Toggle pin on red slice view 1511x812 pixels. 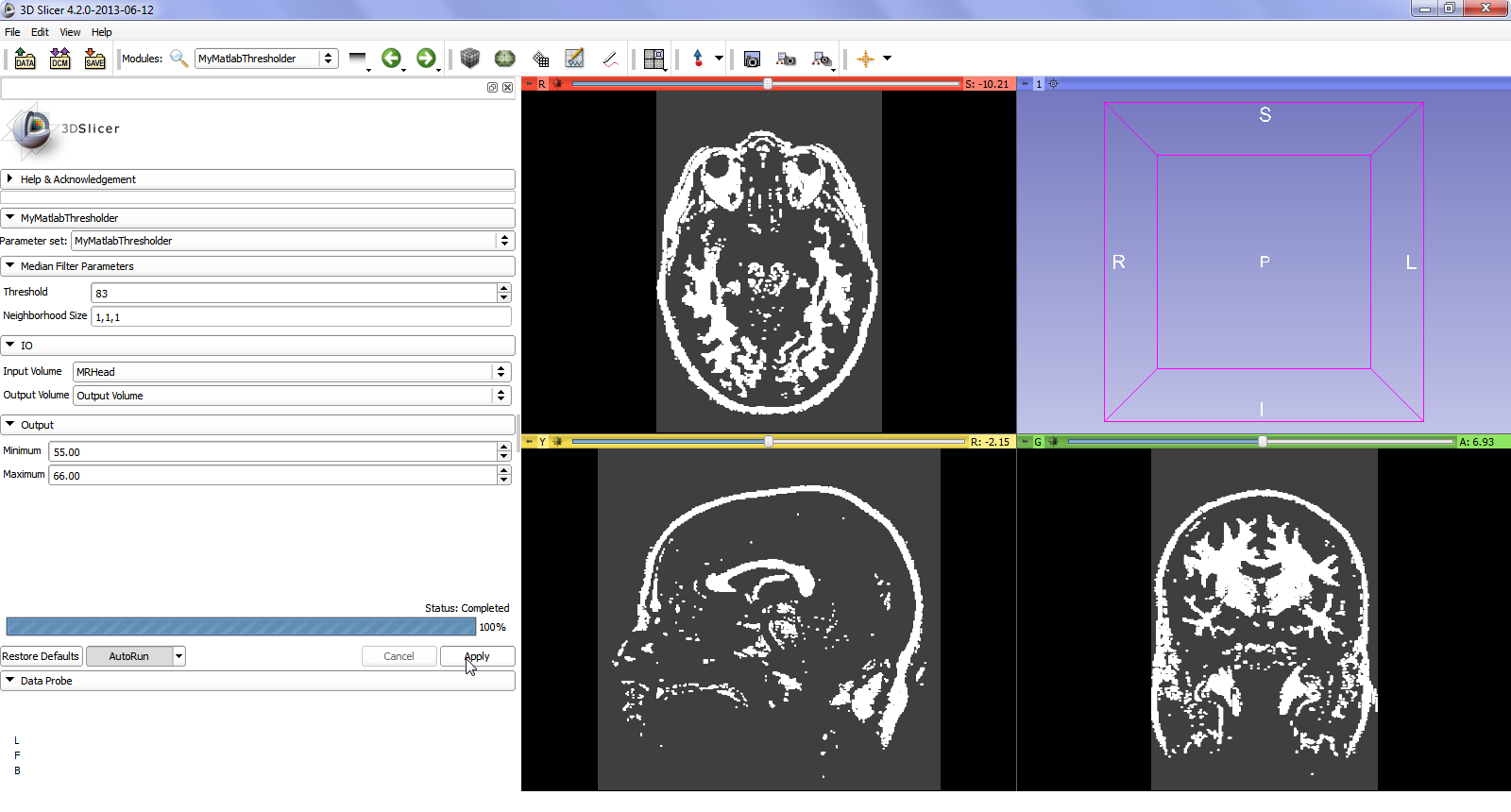coord(529,84)
